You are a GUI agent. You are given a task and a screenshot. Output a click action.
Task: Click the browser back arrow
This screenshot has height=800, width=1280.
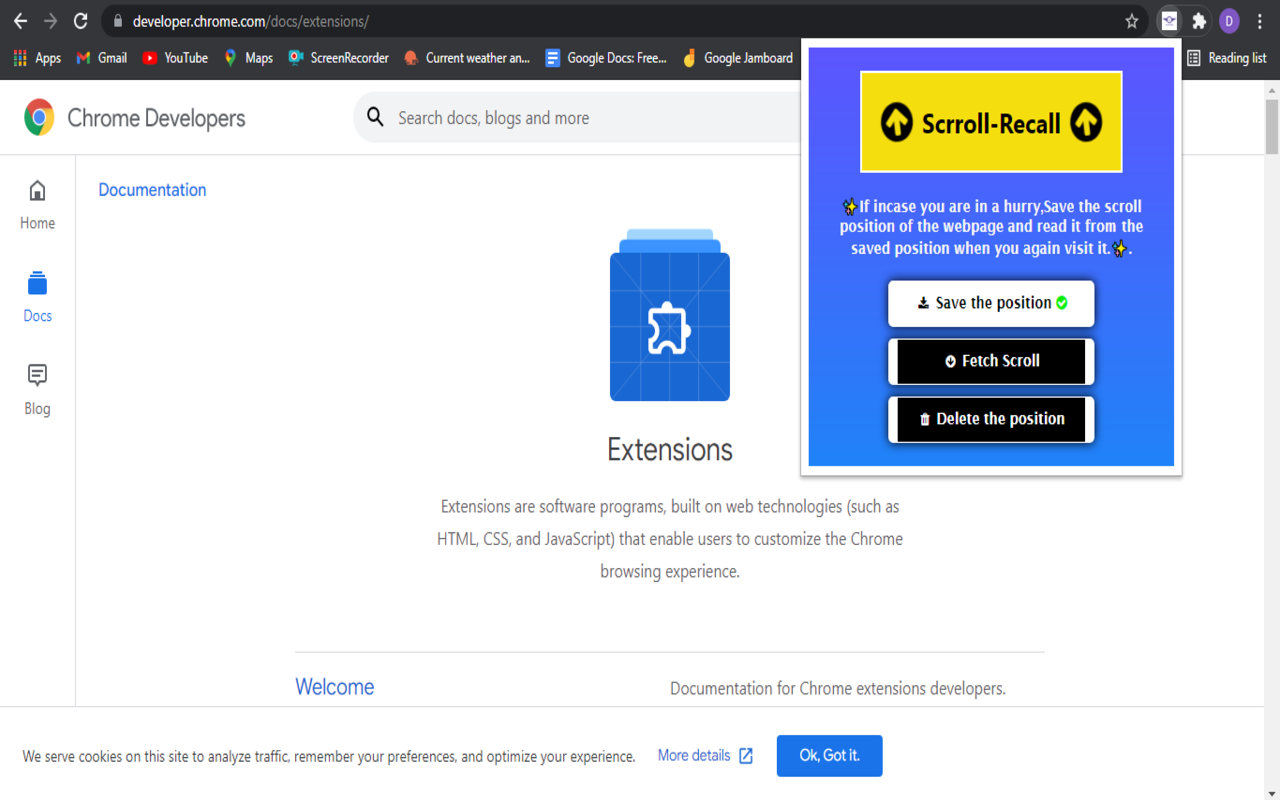coord(20,21)
